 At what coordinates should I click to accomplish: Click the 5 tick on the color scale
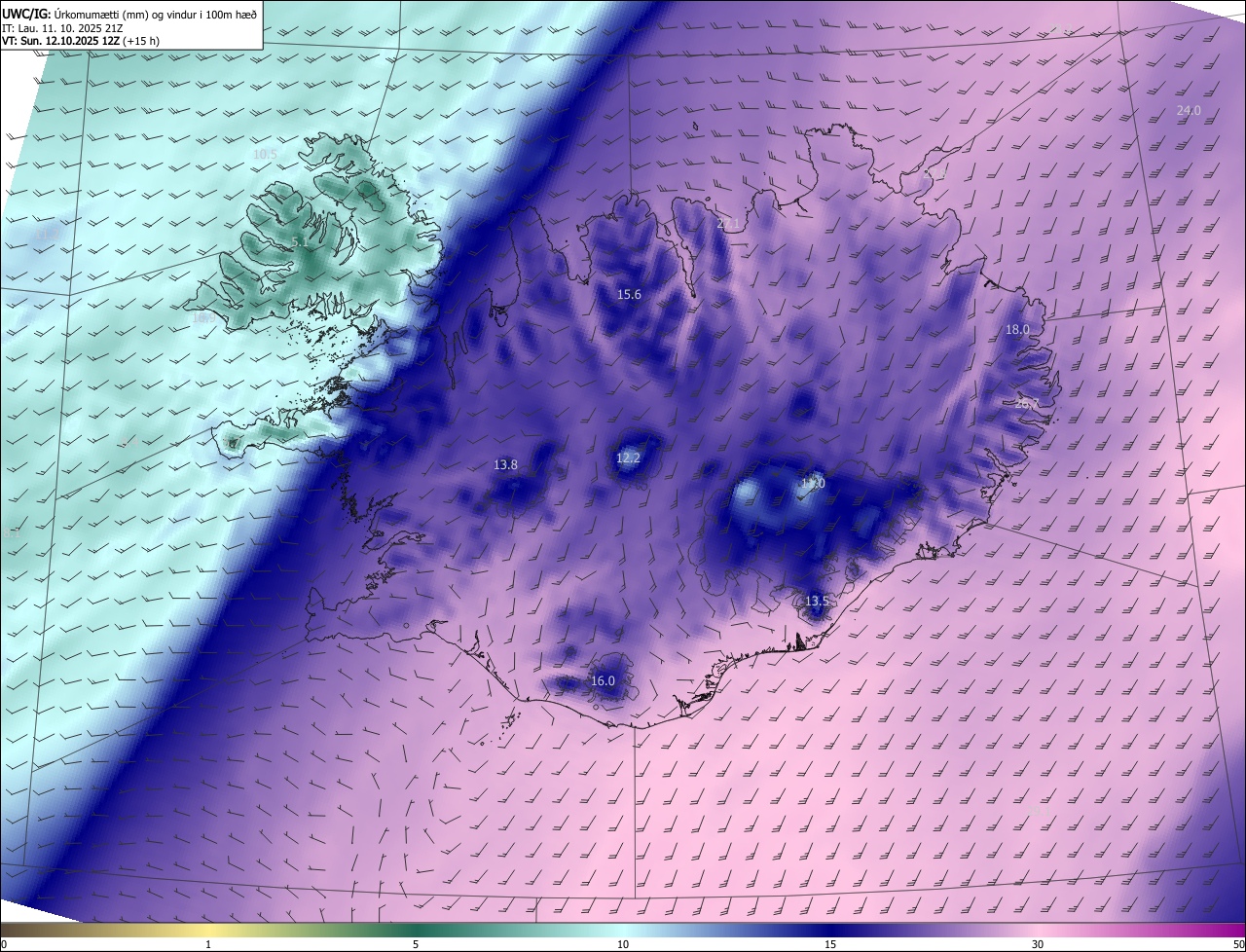416,944
